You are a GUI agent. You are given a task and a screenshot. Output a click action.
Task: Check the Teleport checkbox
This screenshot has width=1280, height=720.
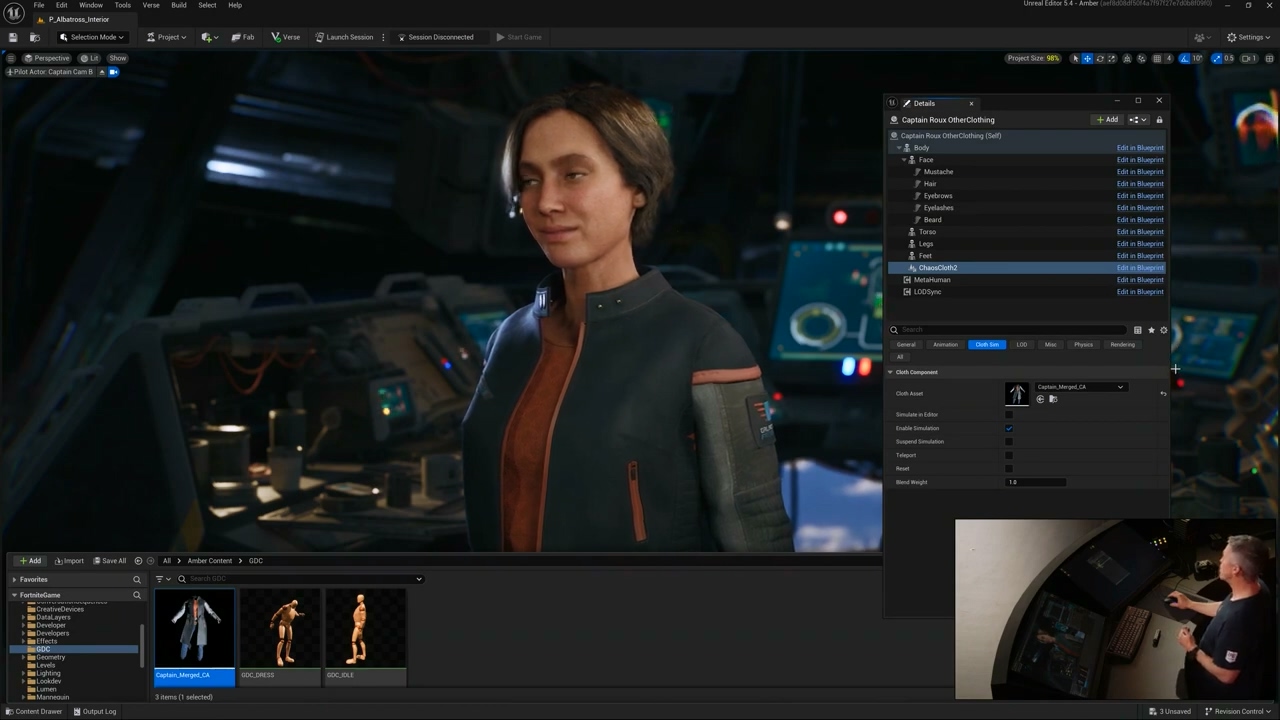pos(1009,455)
